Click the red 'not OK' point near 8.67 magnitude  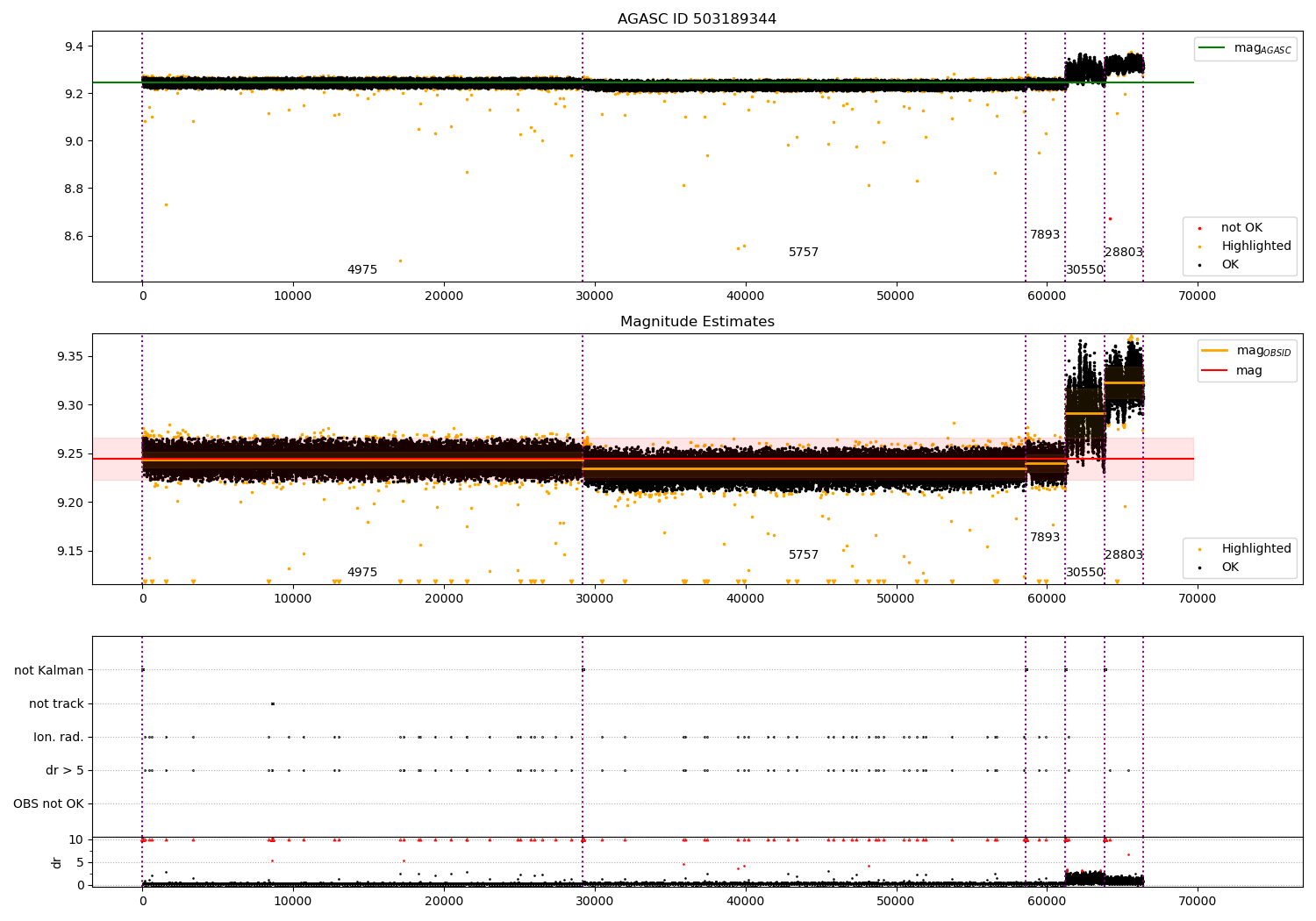[x=1110, y=218]
